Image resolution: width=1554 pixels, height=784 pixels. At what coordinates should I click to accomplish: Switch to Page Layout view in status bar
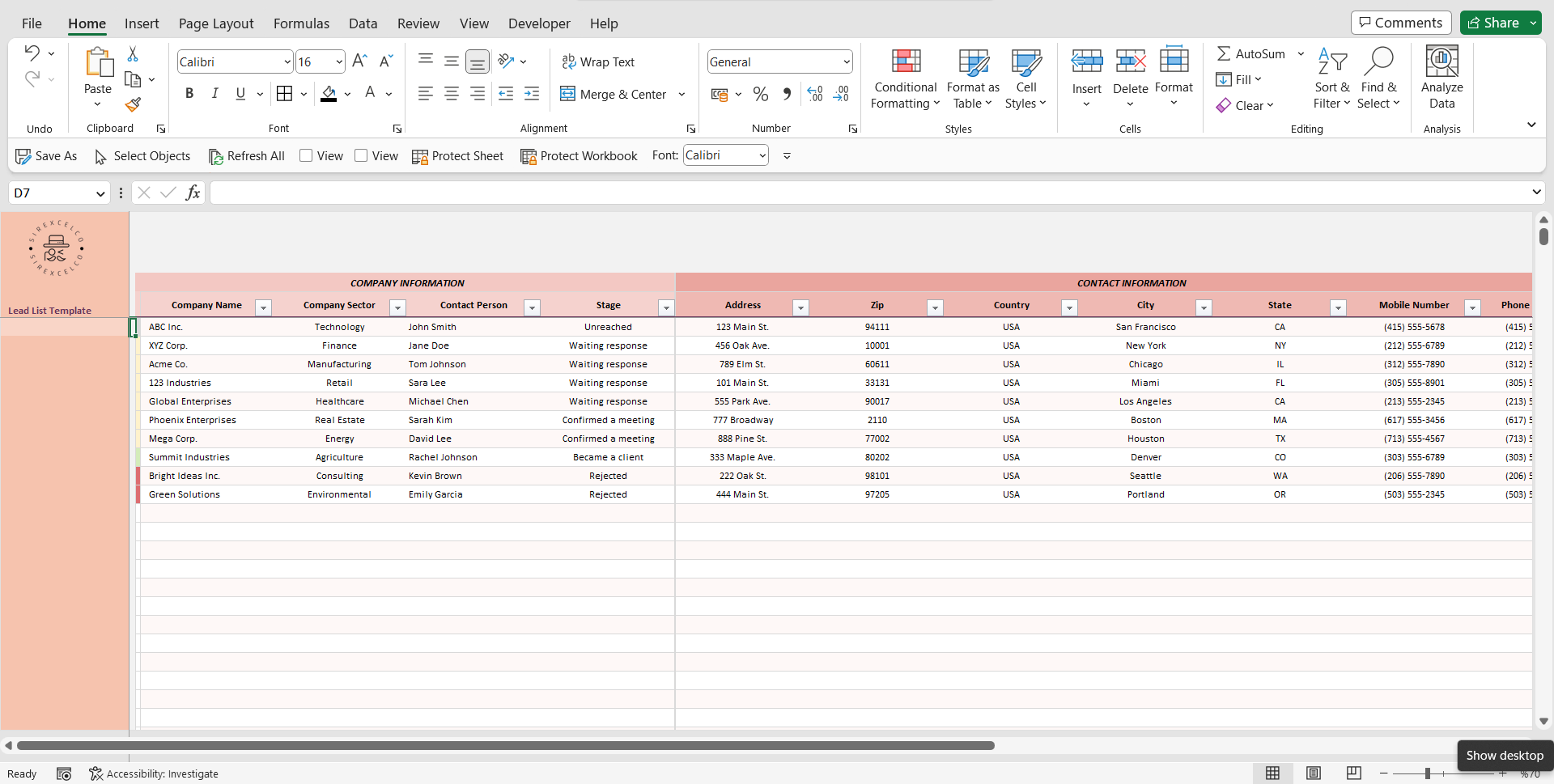click(1313, 773)
